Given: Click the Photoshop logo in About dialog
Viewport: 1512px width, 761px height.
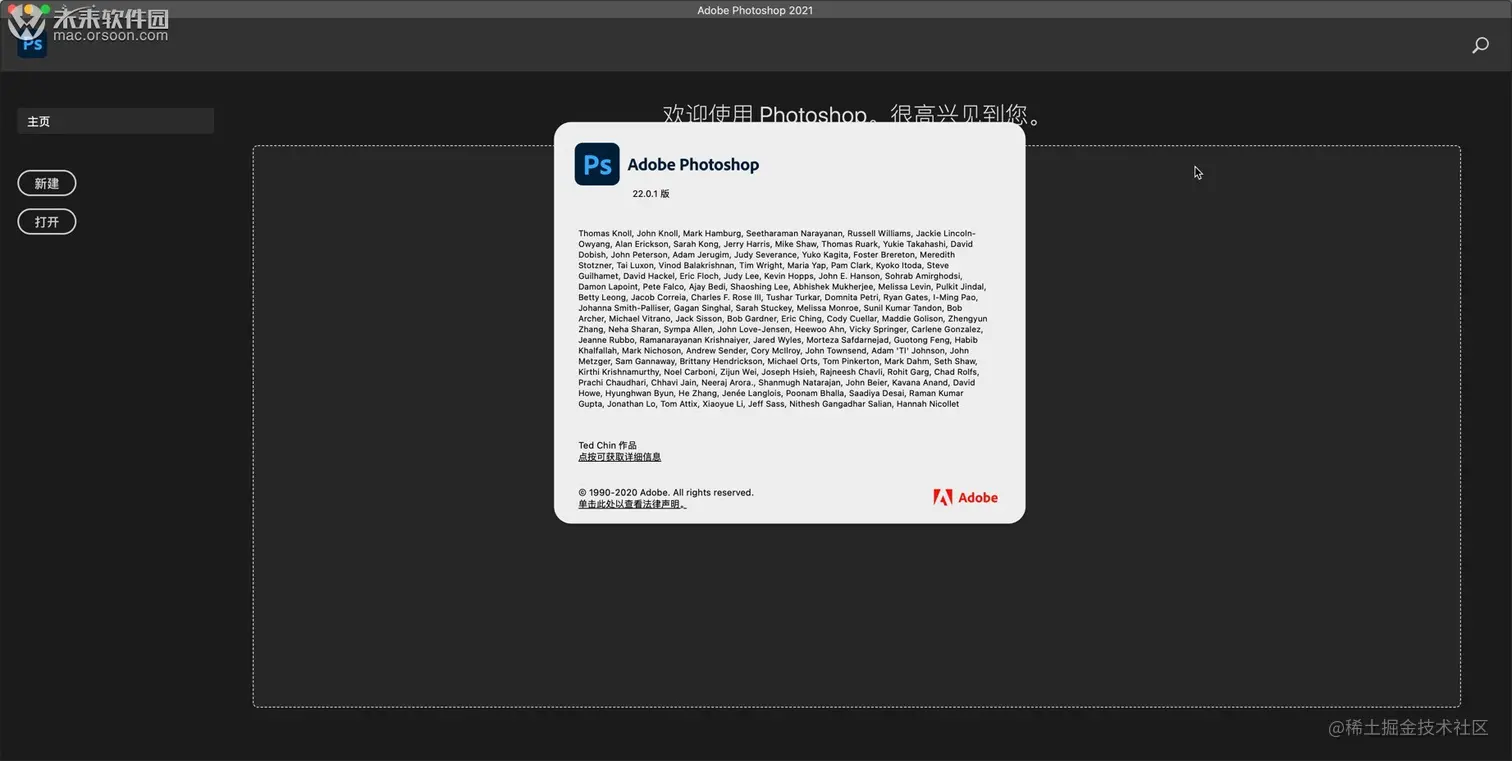Looking at the screenshot, I should [597, 164].
